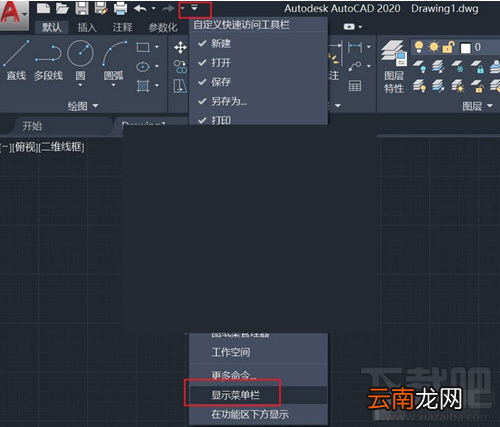This screenshot has height=427, width=500.
Task: Choose 工作空间 menu entry
Action: click(x=258, y=352)
